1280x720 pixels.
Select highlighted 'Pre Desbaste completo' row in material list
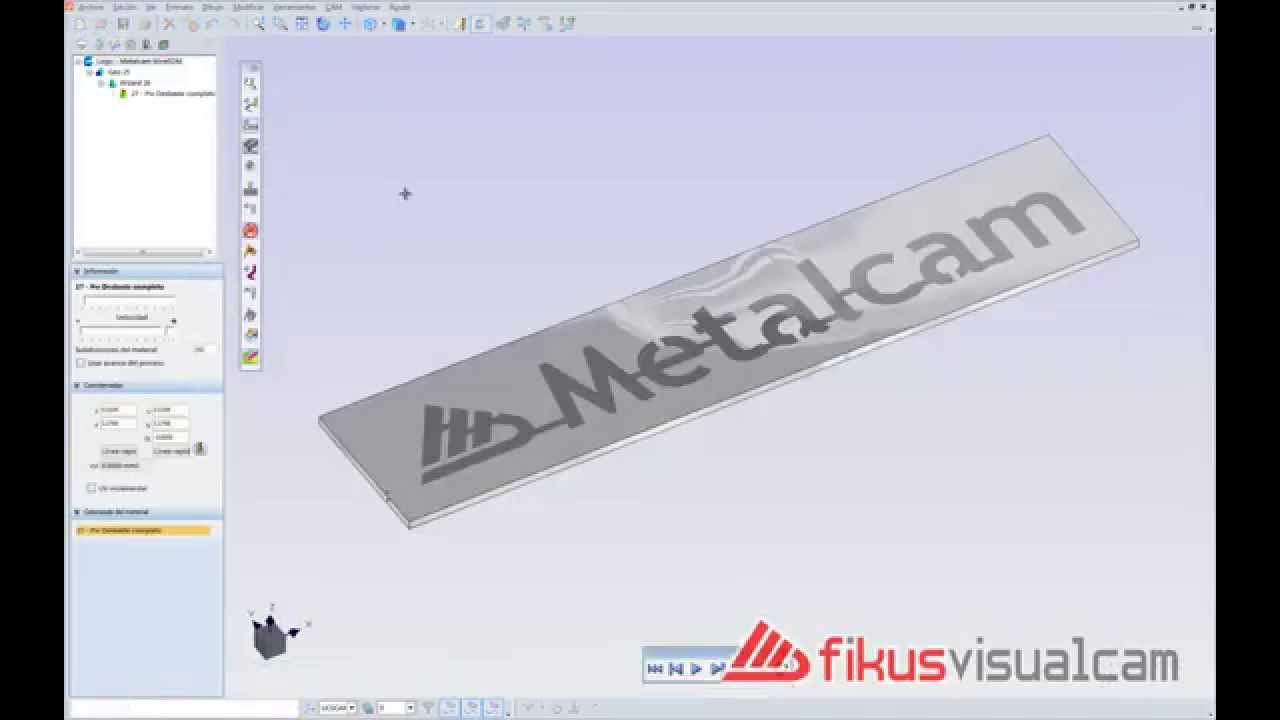pyautogui.click(x=143, y=530)
